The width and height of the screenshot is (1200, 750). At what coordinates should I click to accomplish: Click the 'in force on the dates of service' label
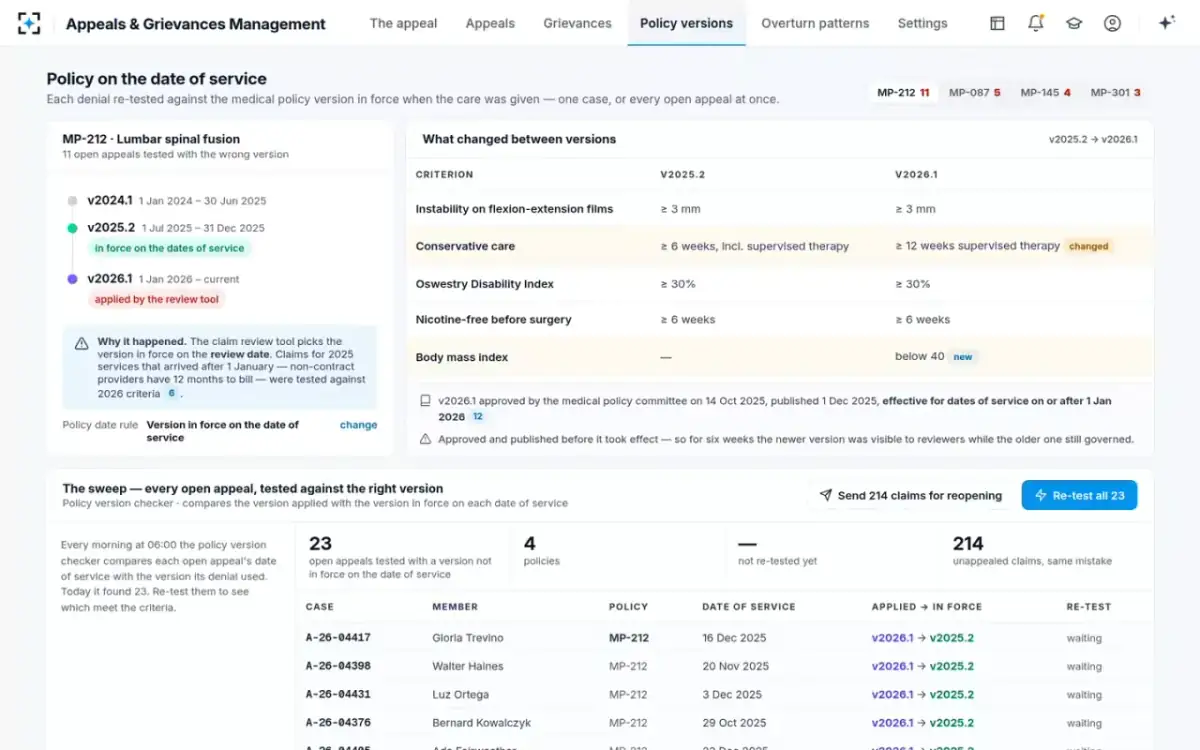pos(169,248)
